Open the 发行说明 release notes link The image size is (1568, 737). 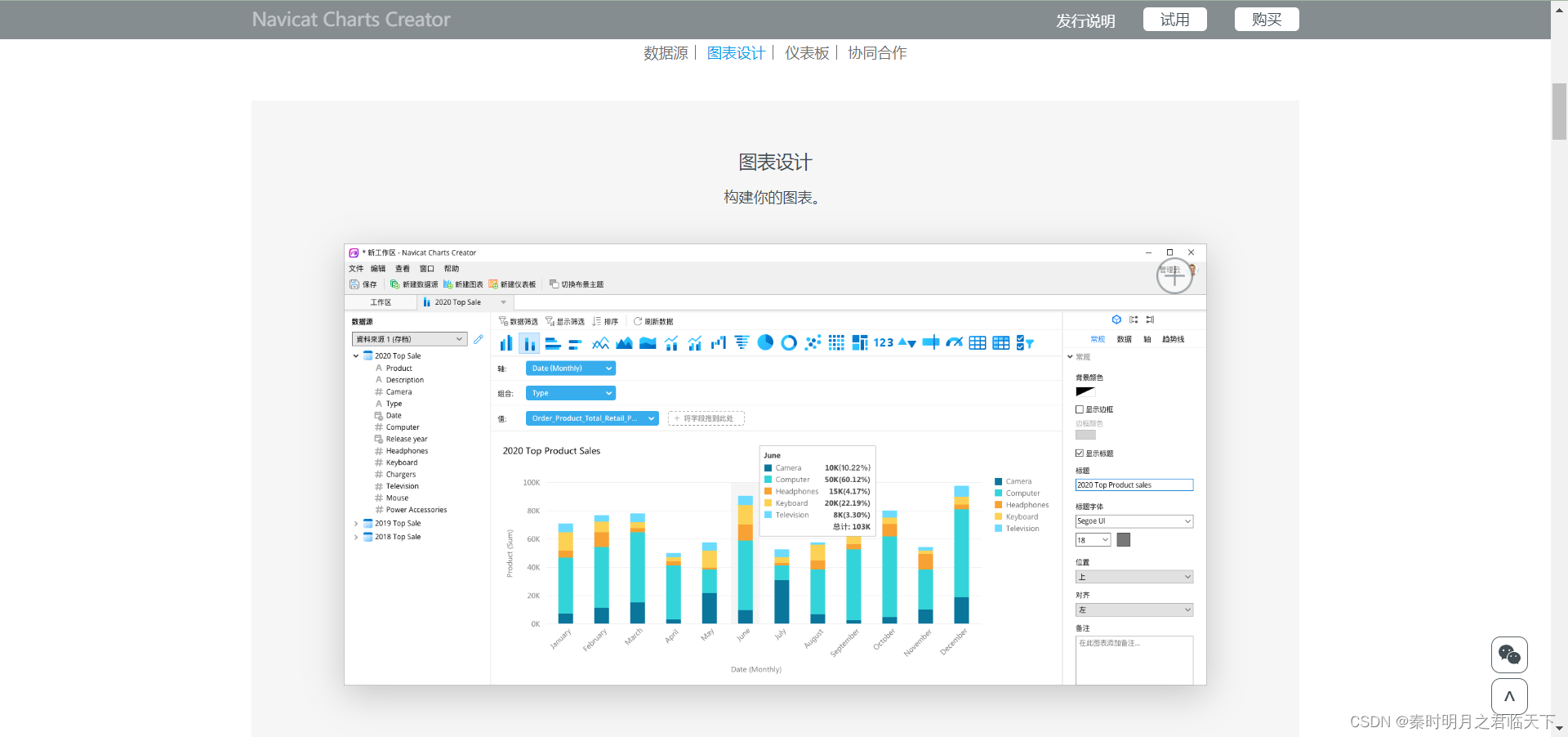(1085, 20)
